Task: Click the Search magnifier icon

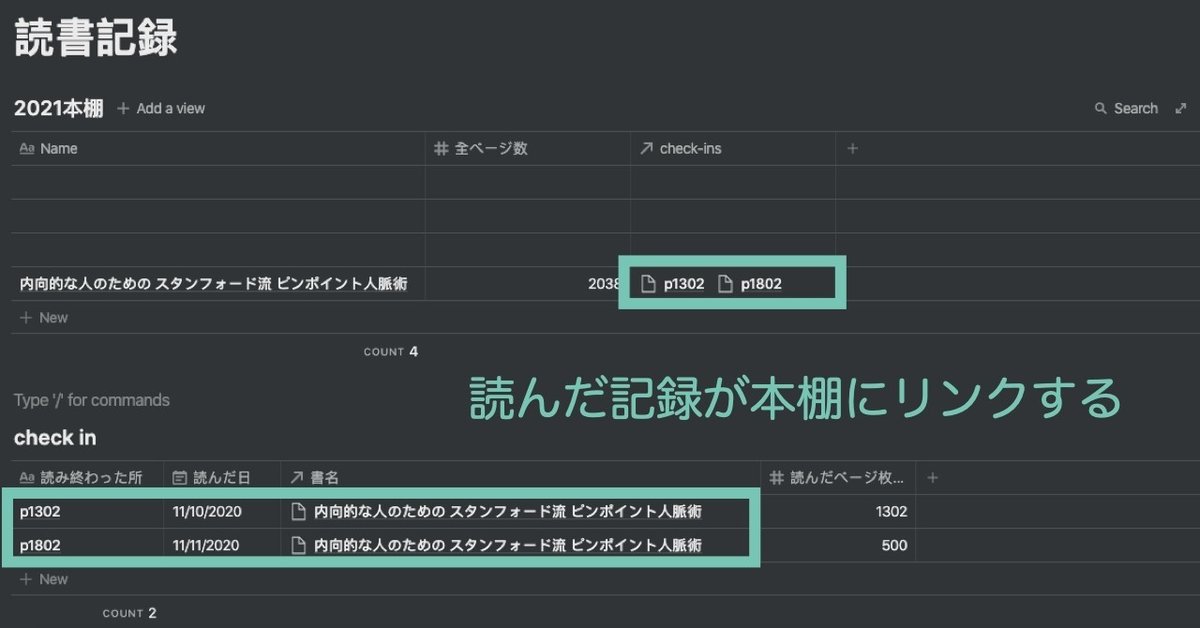Action: (1101, 108)
